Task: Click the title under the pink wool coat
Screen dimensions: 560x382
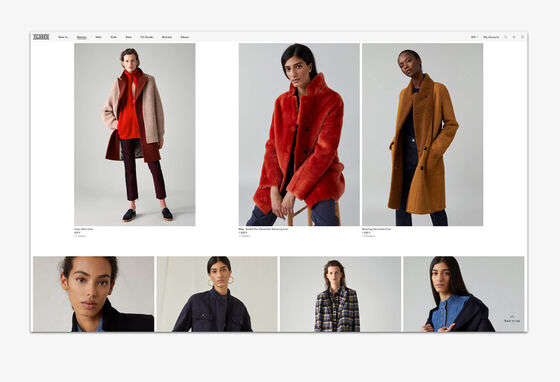Action: coord(84,229)
